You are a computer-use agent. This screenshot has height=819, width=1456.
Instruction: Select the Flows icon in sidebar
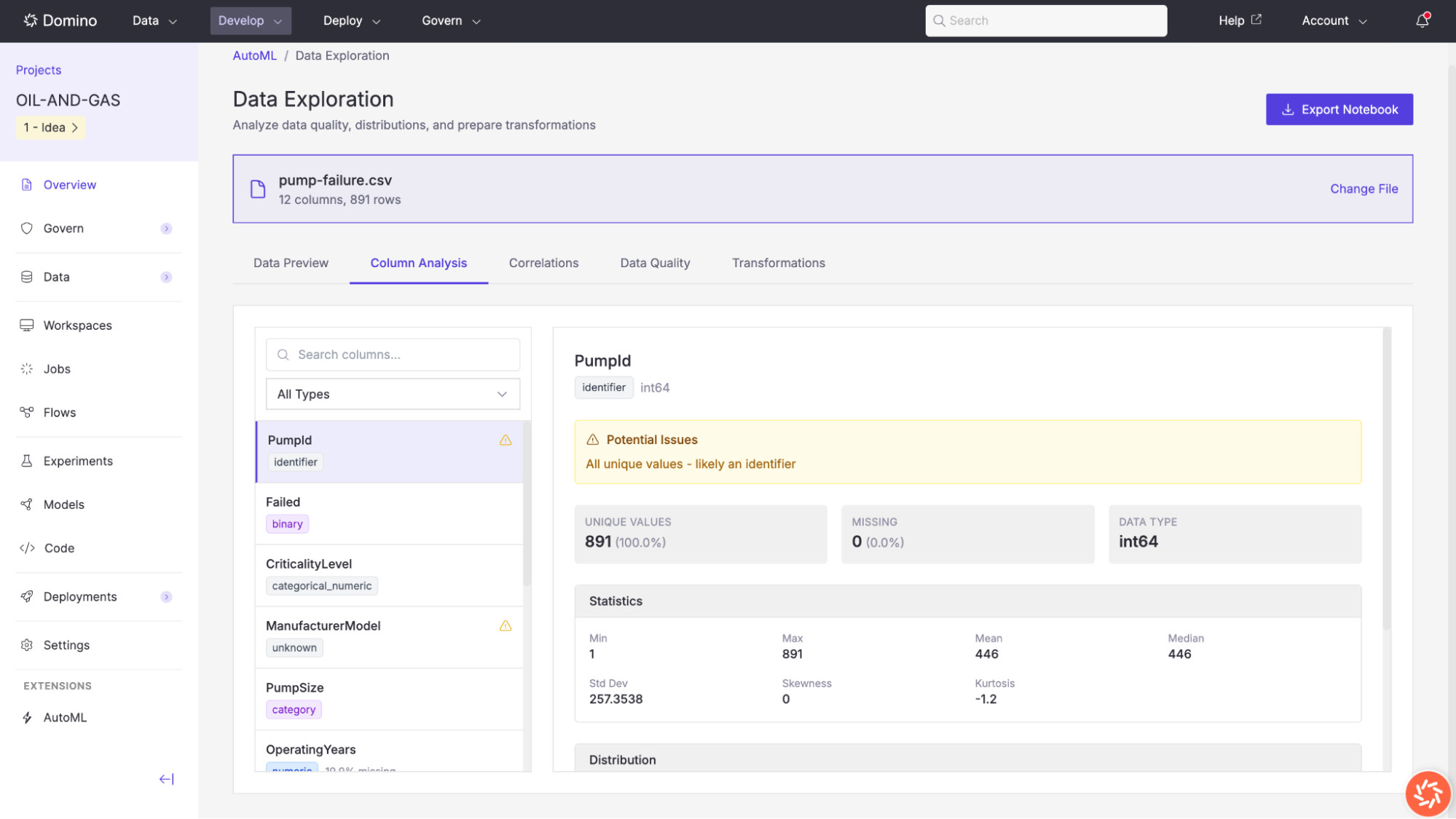click(x=27, y=412)
